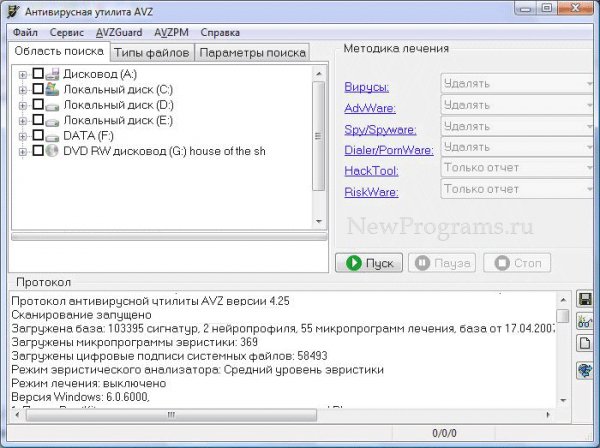
Task: Open the AVZGuard menu
Action: tap(119, 33)
